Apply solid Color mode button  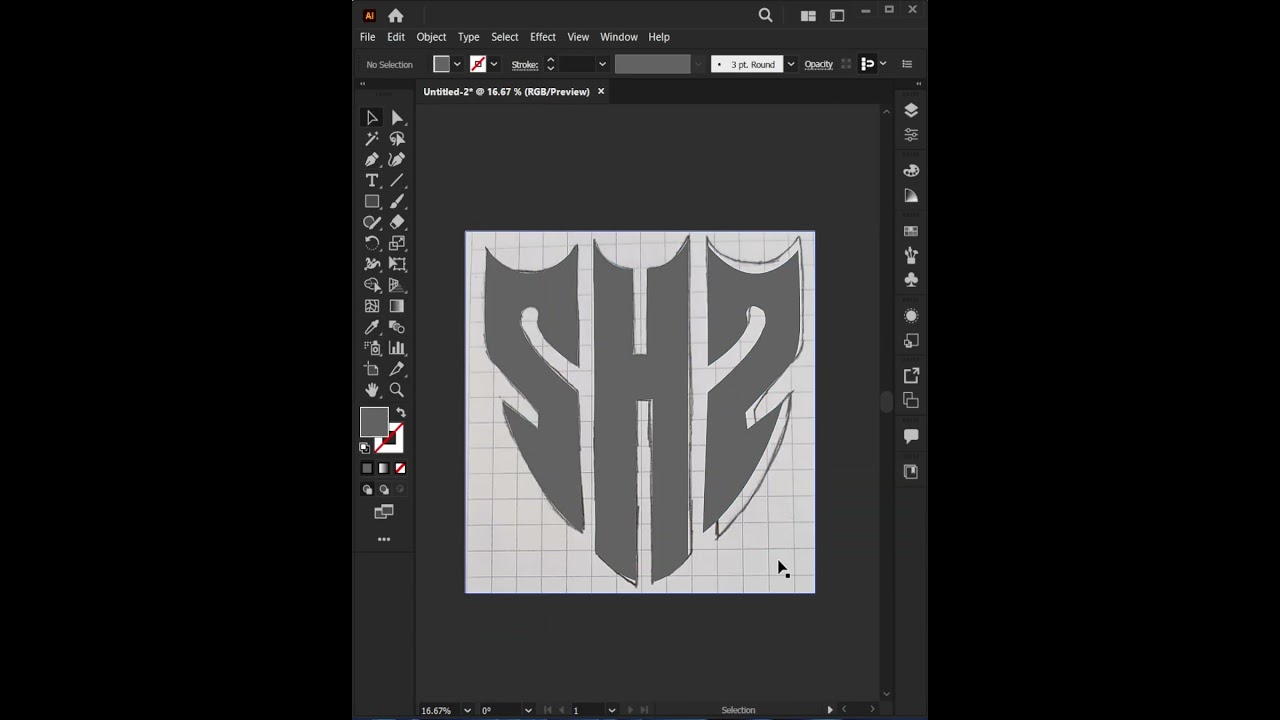point(367,468)
